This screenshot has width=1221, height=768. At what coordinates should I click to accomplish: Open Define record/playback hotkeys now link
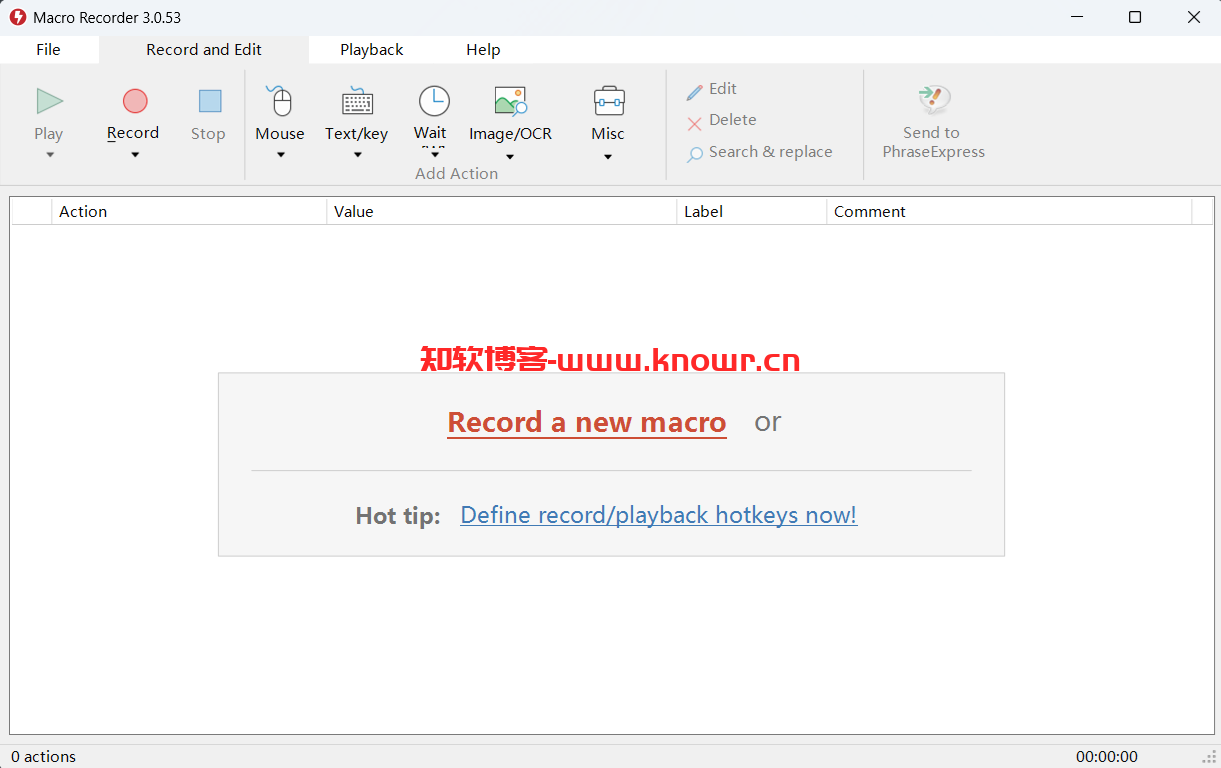coord(659,515)
